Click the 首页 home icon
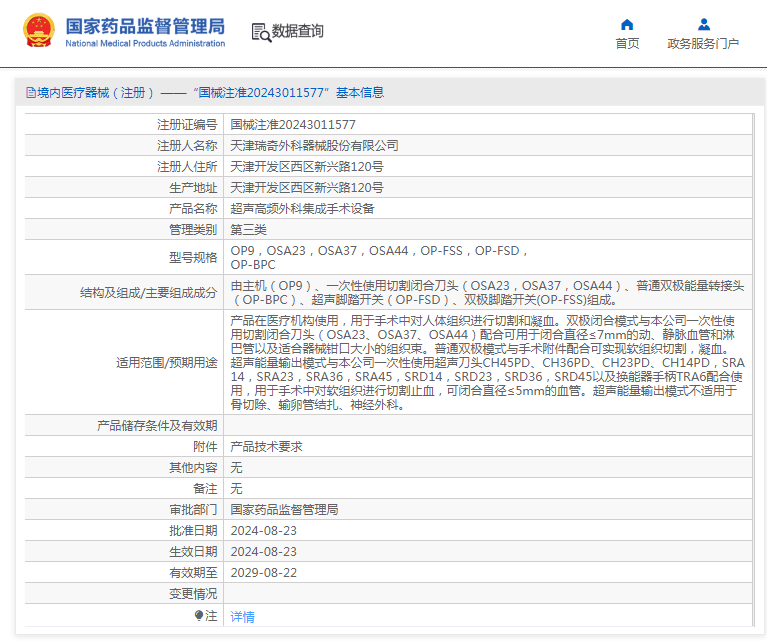Image resolution: width=767 pixels, height=641 pixels. (x=627, y=24)
